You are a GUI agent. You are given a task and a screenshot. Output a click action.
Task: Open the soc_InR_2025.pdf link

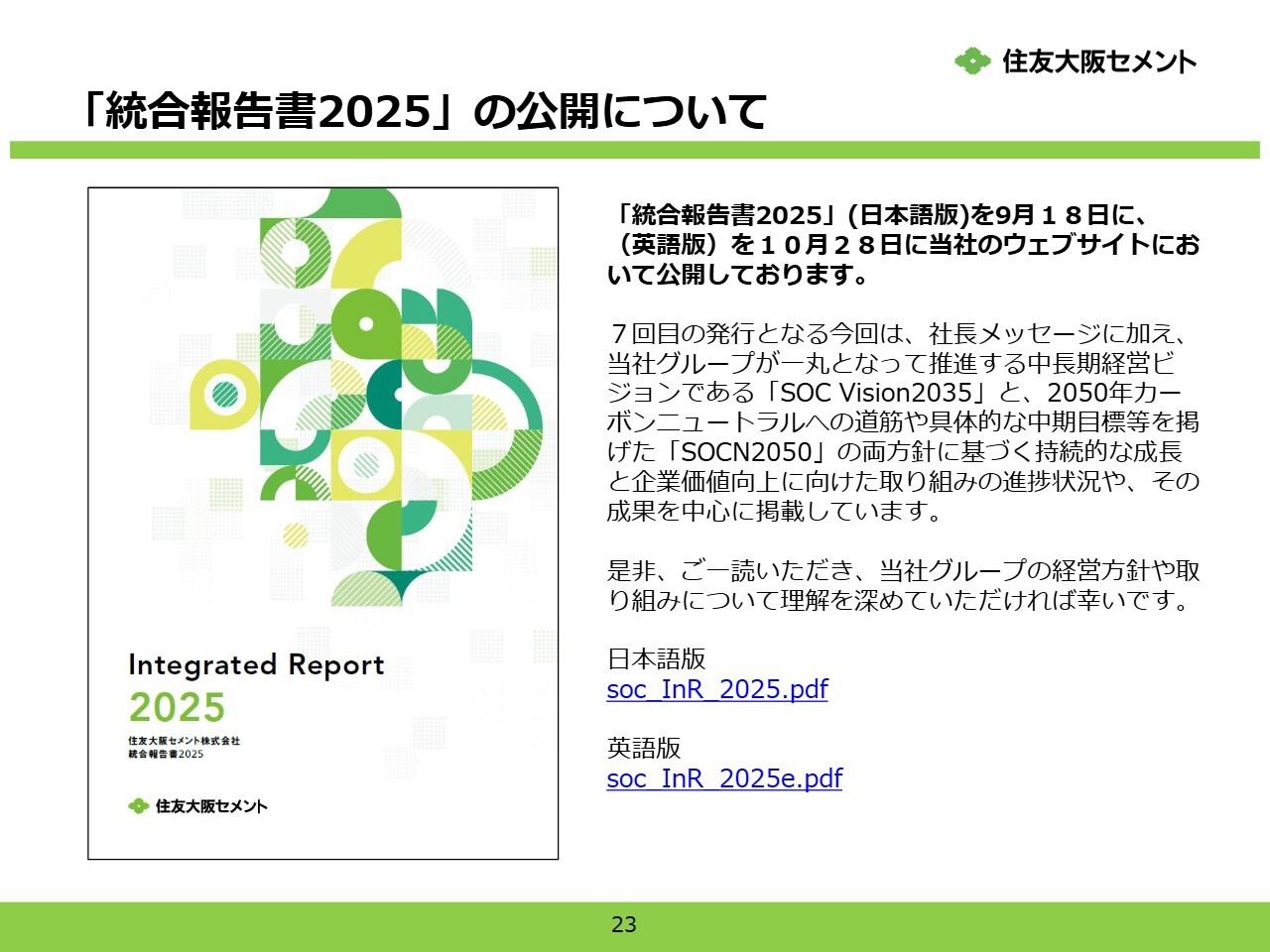716,689
